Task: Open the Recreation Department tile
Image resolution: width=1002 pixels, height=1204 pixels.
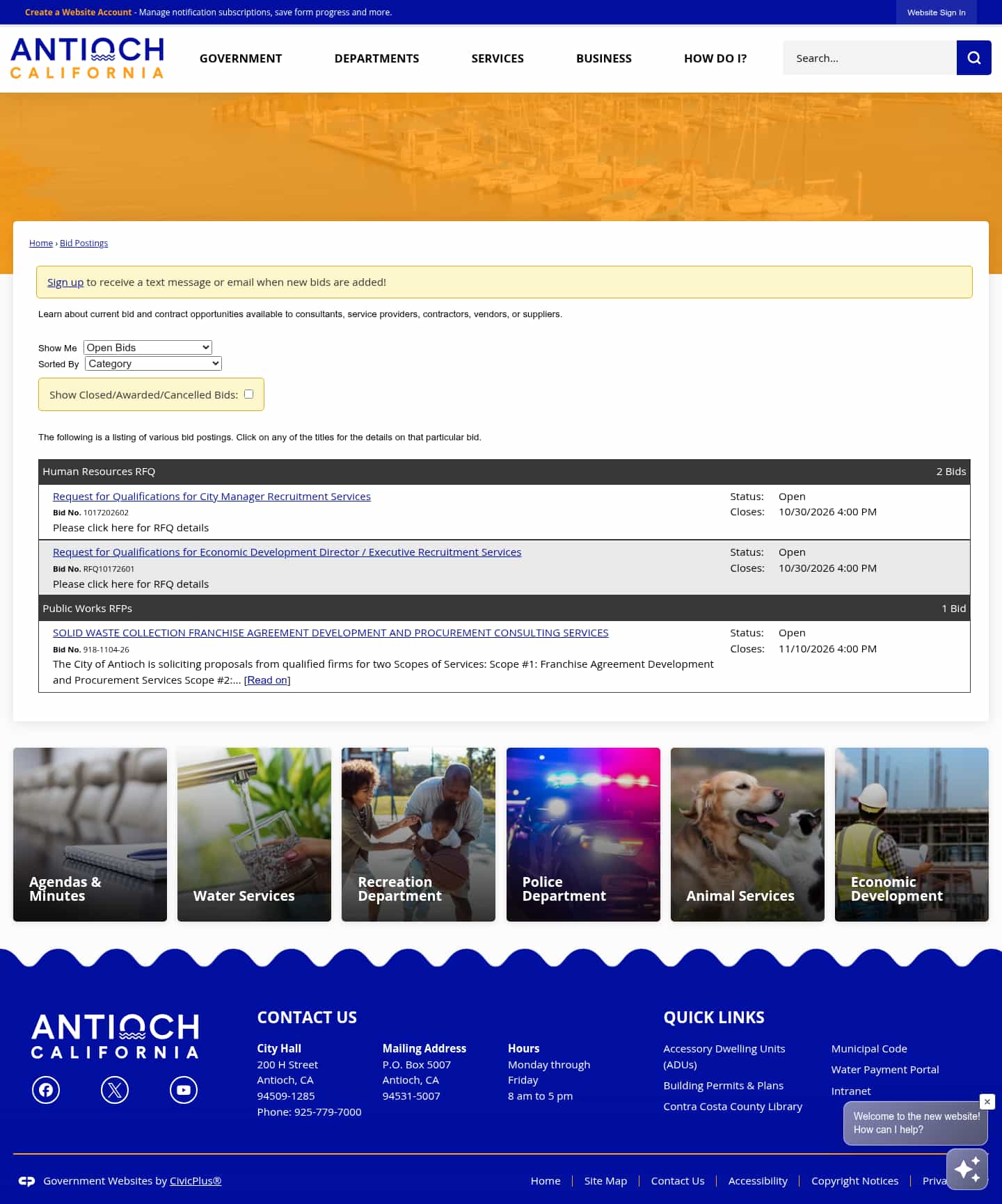Action: (418, 835)
